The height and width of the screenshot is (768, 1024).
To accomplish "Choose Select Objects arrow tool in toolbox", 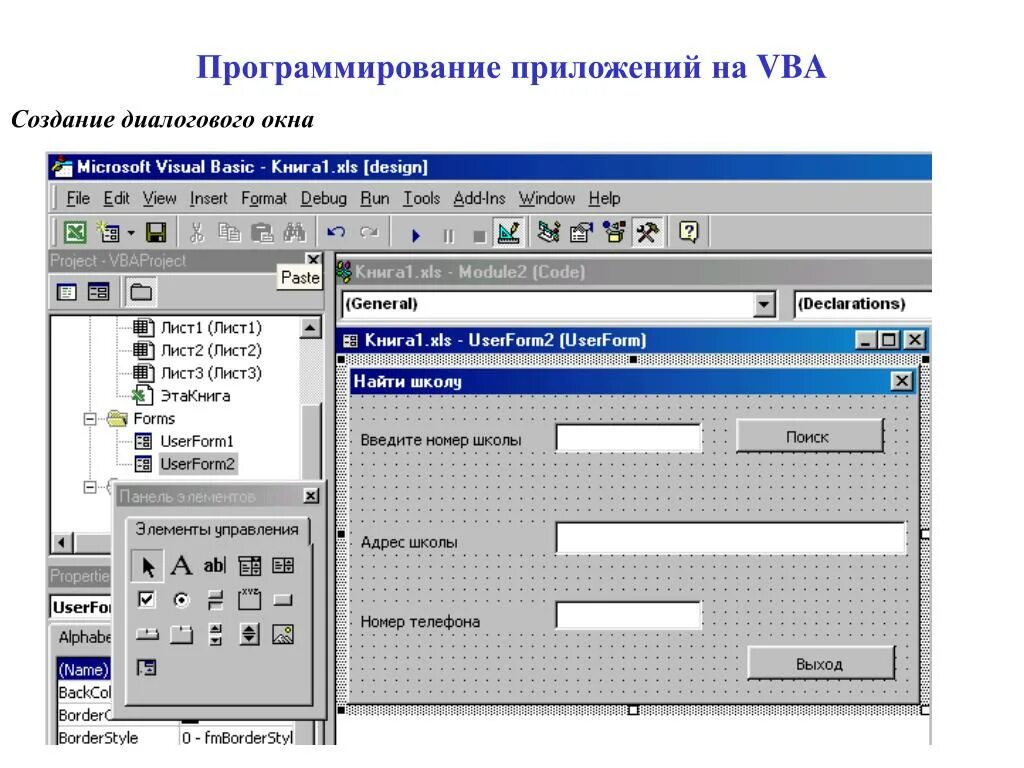I will pyautogui.click(x=148, y=566).
